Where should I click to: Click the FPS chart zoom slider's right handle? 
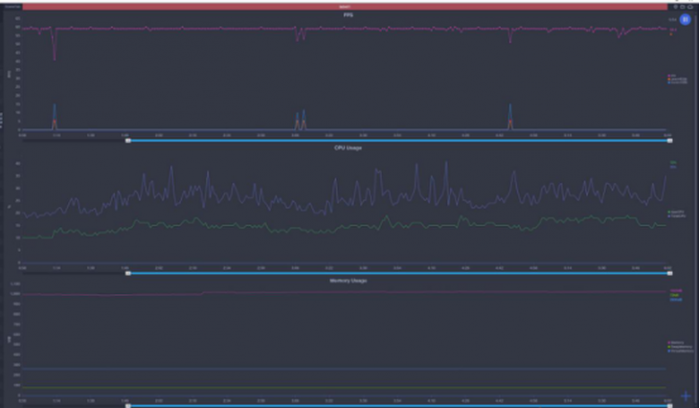pos(669,140)
